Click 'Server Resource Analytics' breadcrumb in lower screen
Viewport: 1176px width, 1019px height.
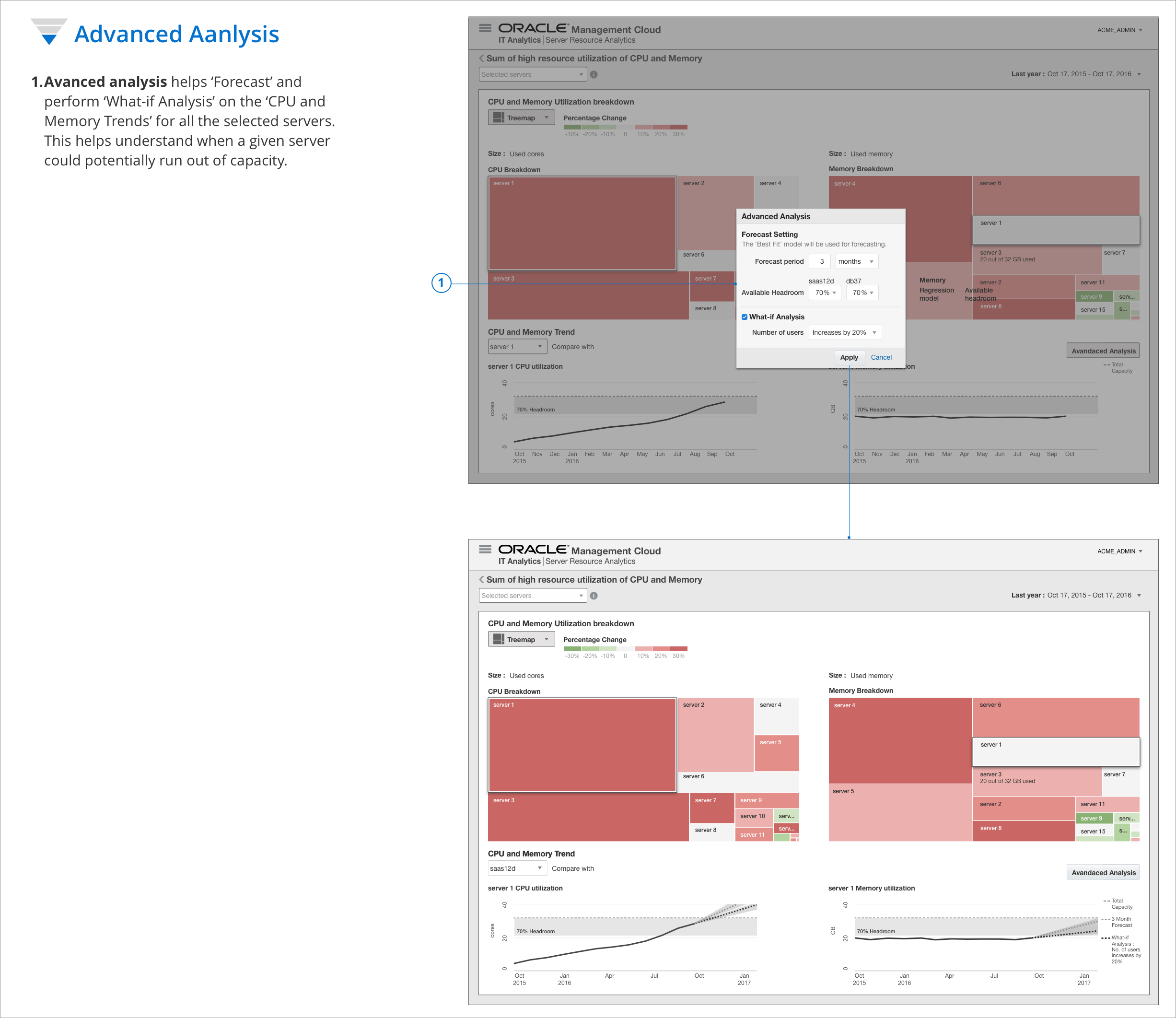[x=590, y=561]
